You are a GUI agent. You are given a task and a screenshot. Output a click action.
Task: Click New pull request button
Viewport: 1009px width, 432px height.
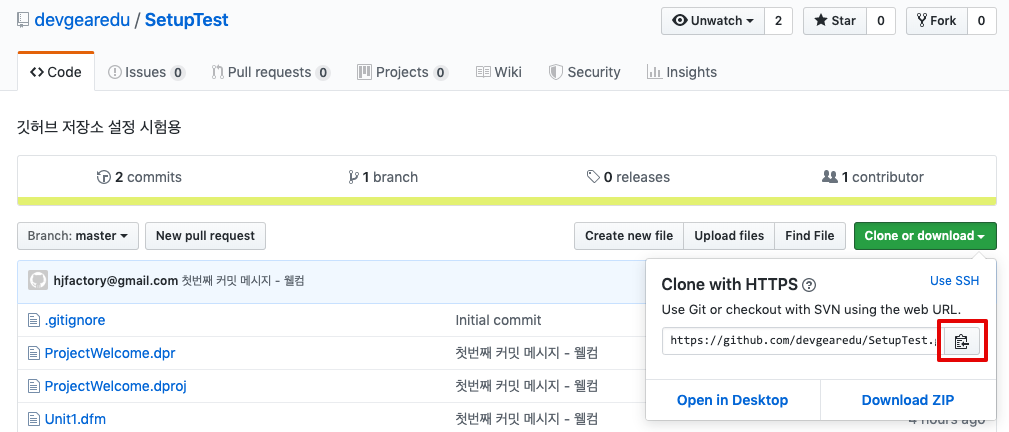pos(205,236)
